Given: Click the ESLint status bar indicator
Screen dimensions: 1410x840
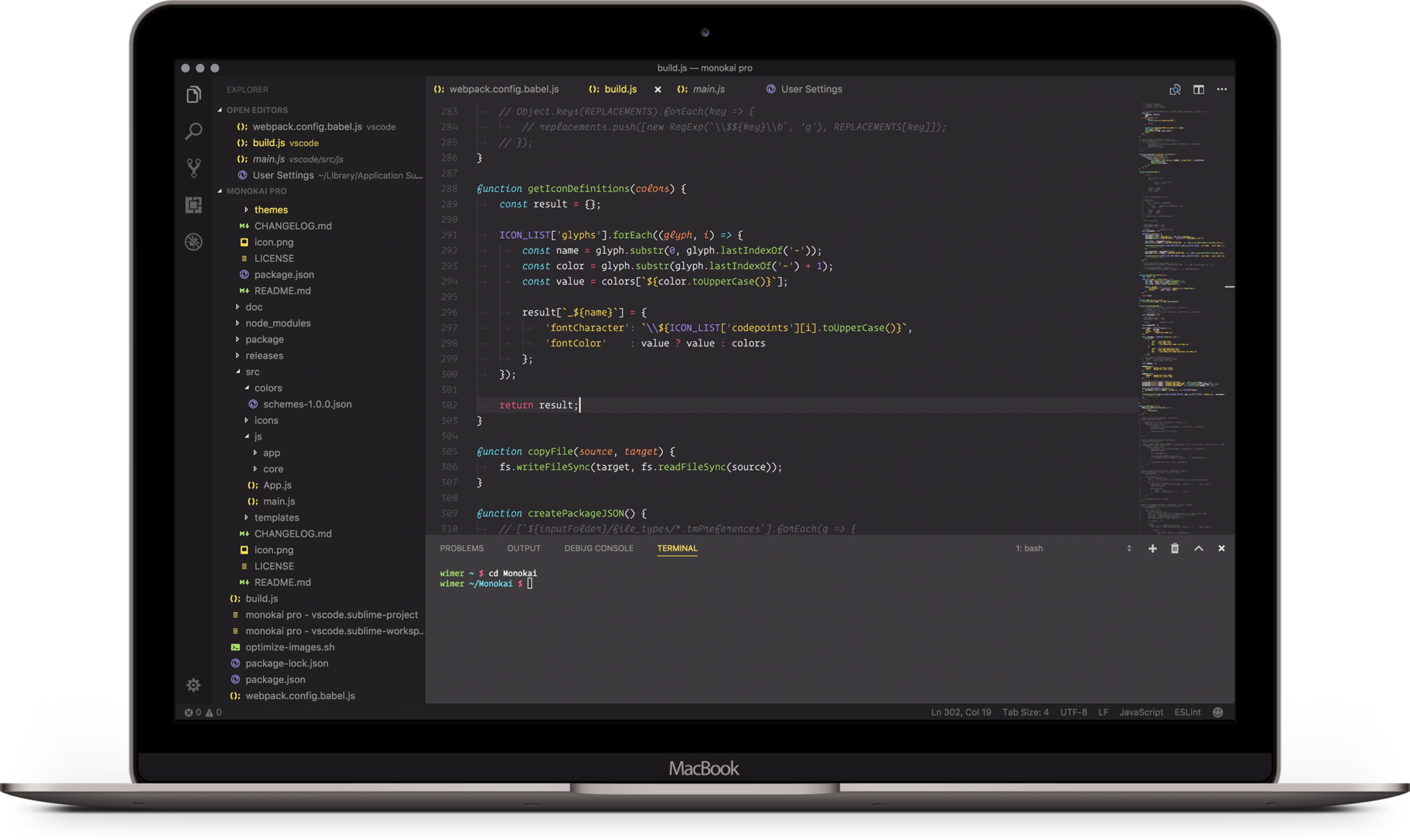Looking at the screenshot, I should pos(1186,712).
